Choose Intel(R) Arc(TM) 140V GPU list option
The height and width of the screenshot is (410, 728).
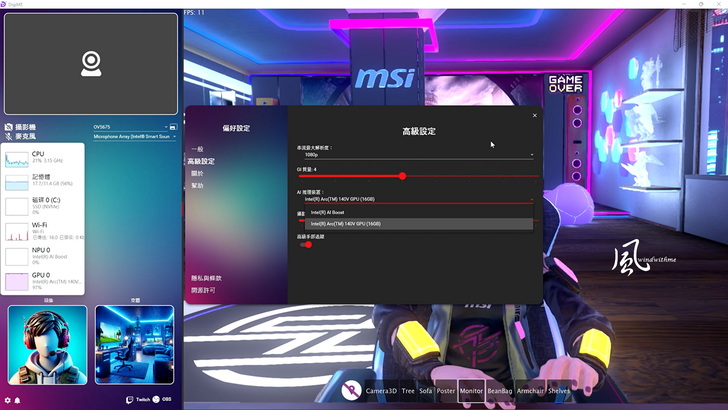click(x=419, y=224)
